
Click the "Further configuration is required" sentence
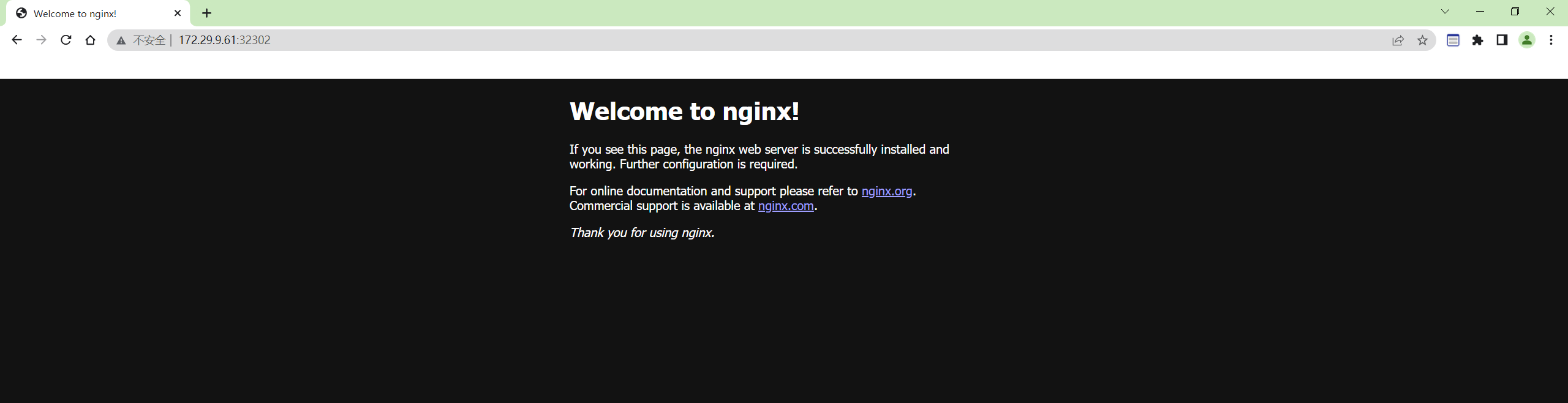pyautogui.click(x=708, y=164)
